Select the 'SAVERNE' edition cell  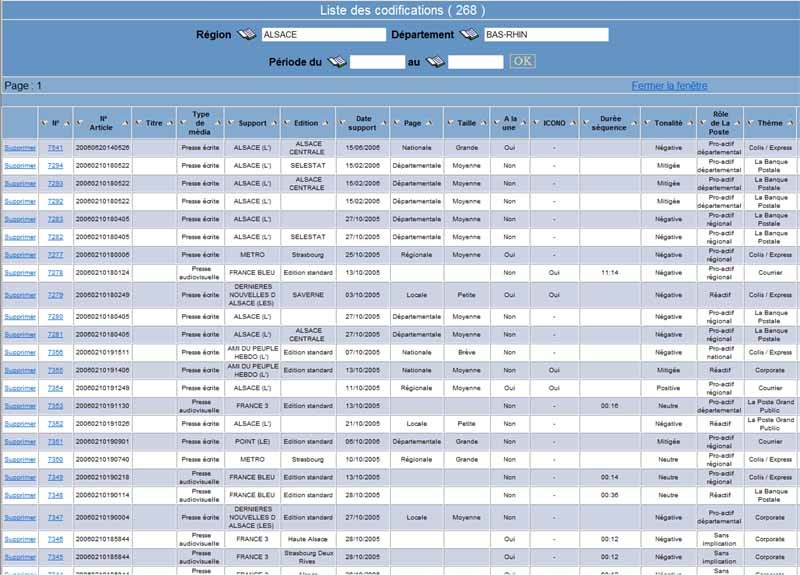(x=308, y=295)
